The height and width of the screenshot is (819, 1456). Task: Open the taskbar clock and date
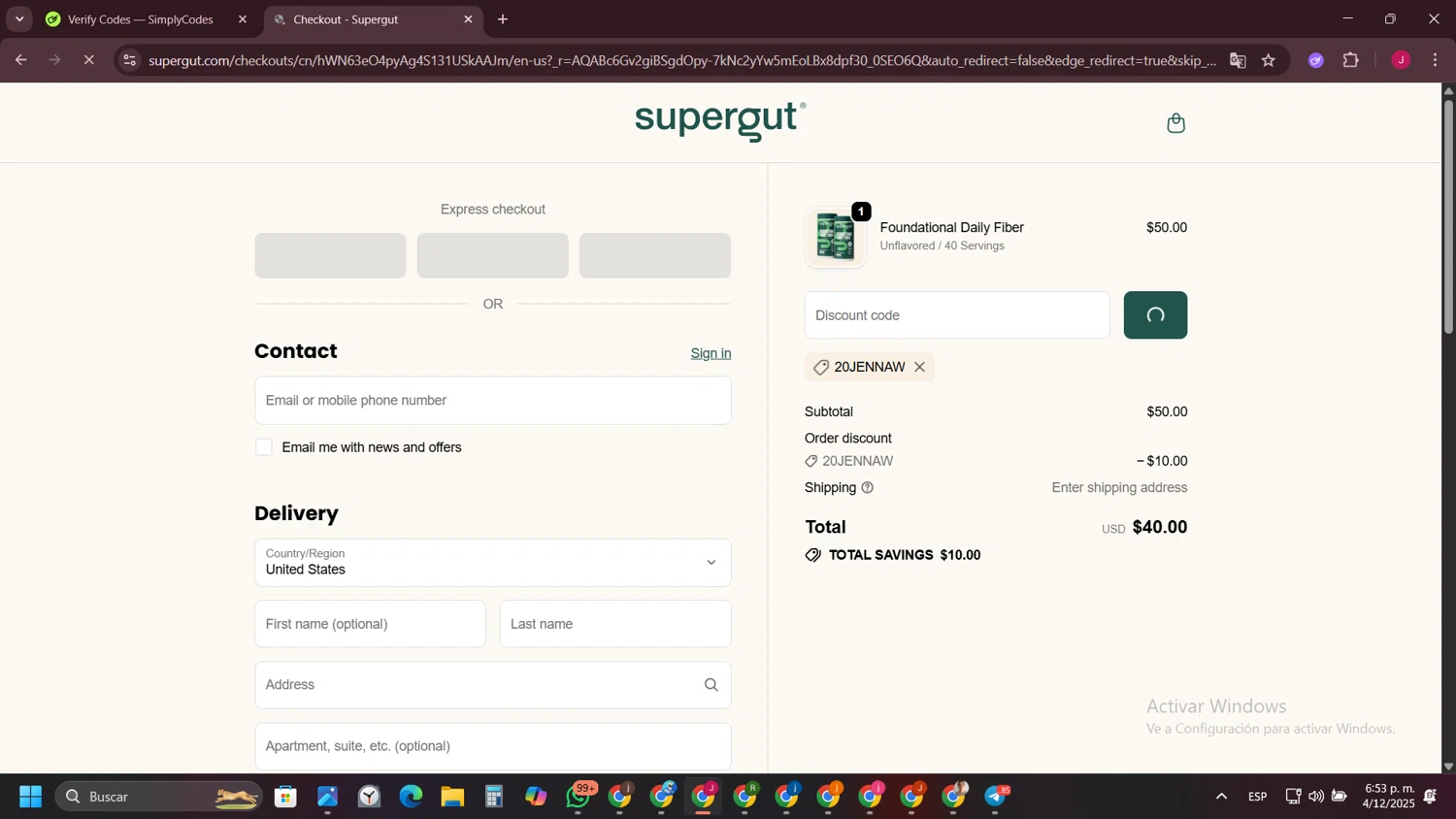(1389, 797)
